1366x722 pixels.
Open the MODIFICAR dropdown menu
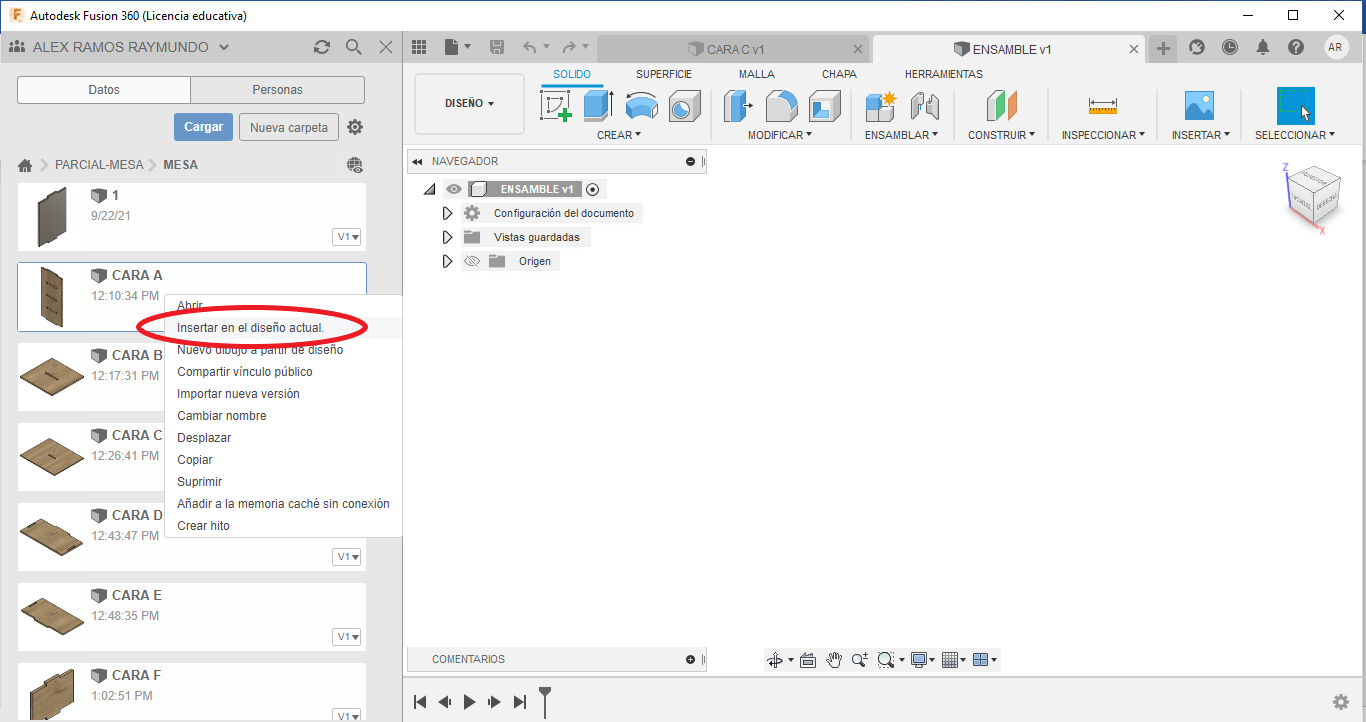(x=780, y=135)
